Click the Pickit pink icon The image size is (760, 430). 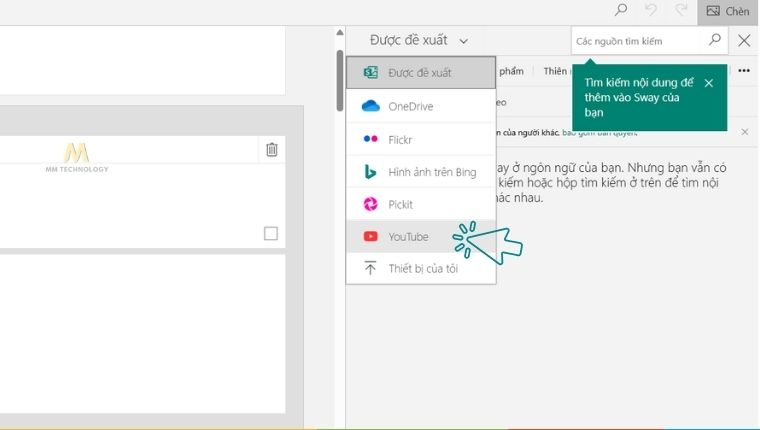[x=371, y=204]
